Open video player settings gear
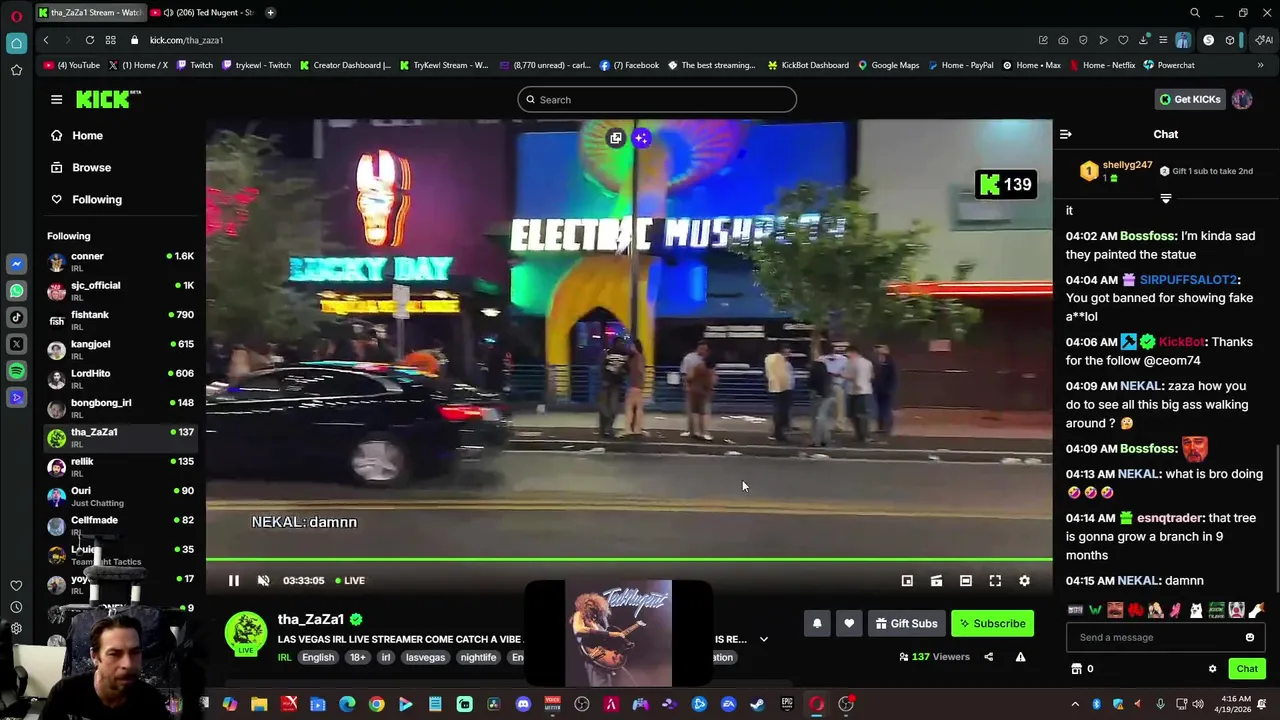Viewport: 1280px width, 720px height. 1024,581
